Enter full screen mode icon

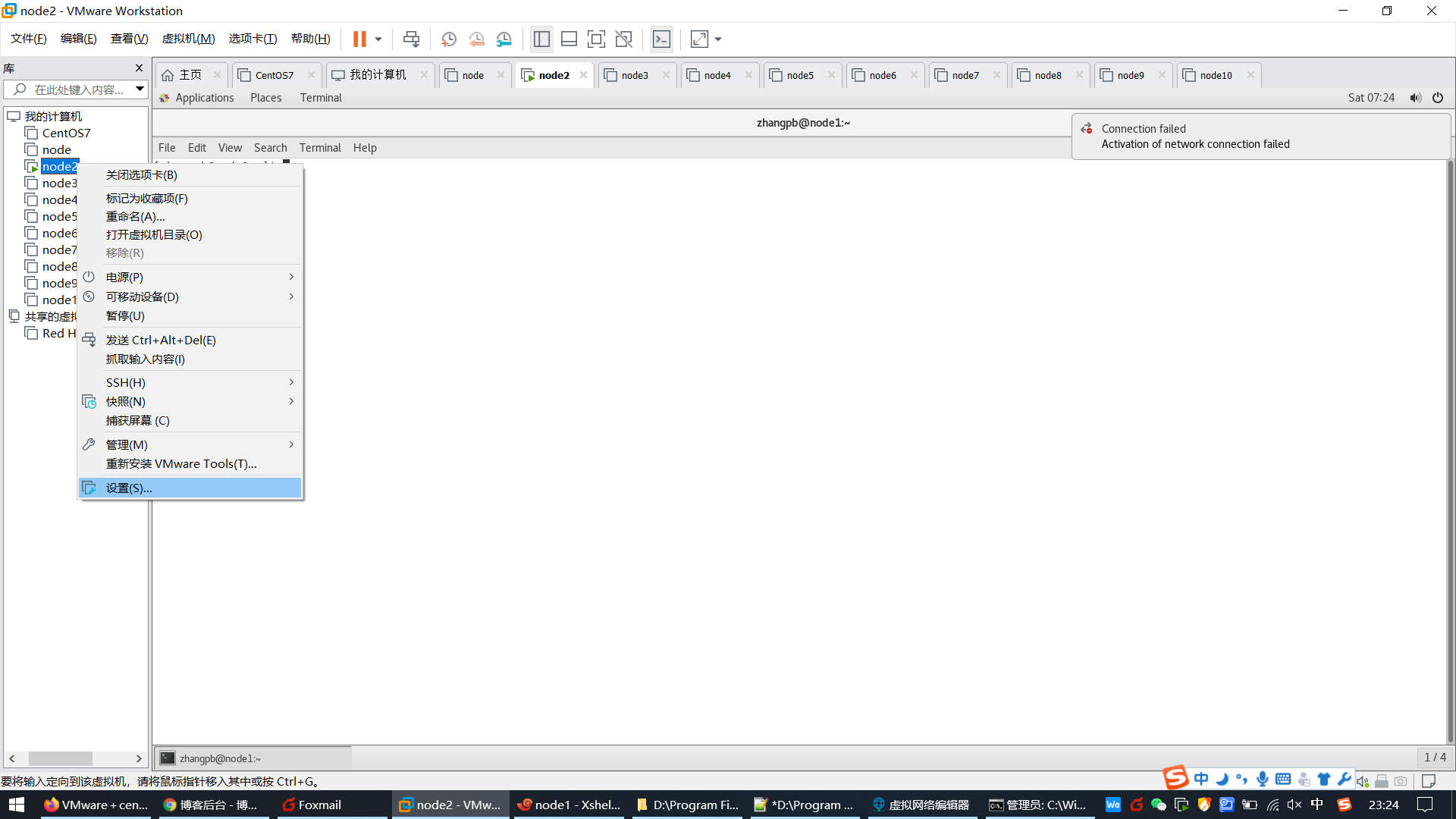coord(596,39)
